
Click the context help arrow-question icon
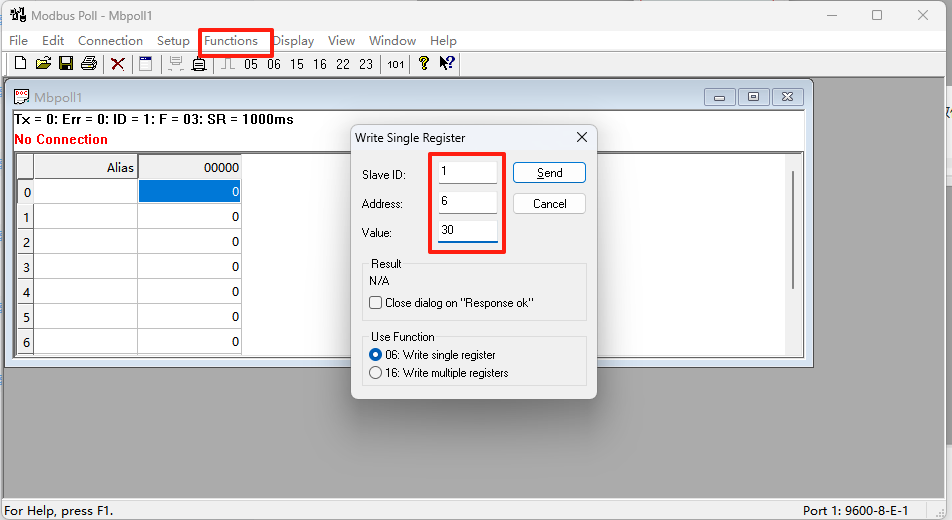point(447,63)
